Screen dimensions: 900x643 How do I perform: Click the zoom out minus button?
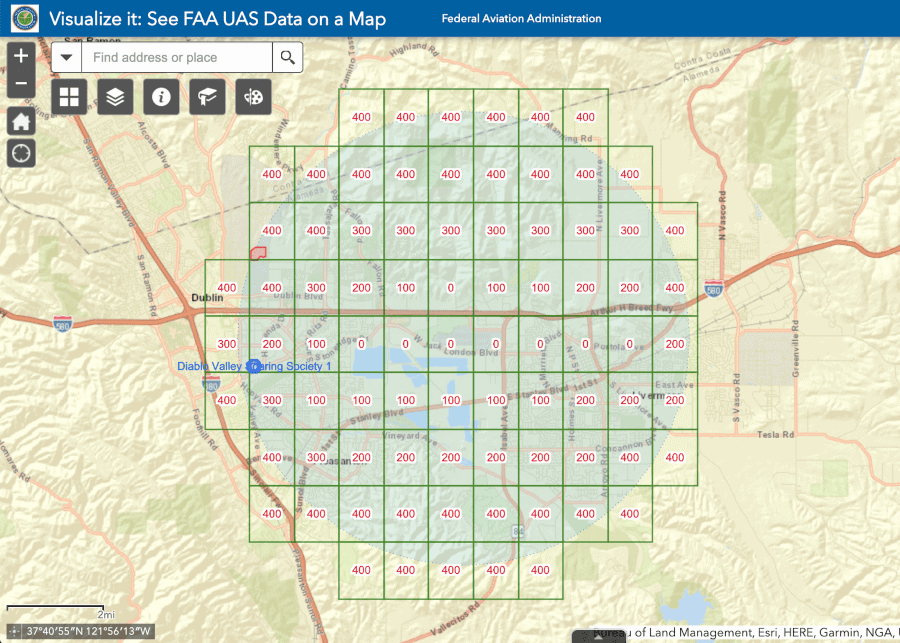pos(20,83)
